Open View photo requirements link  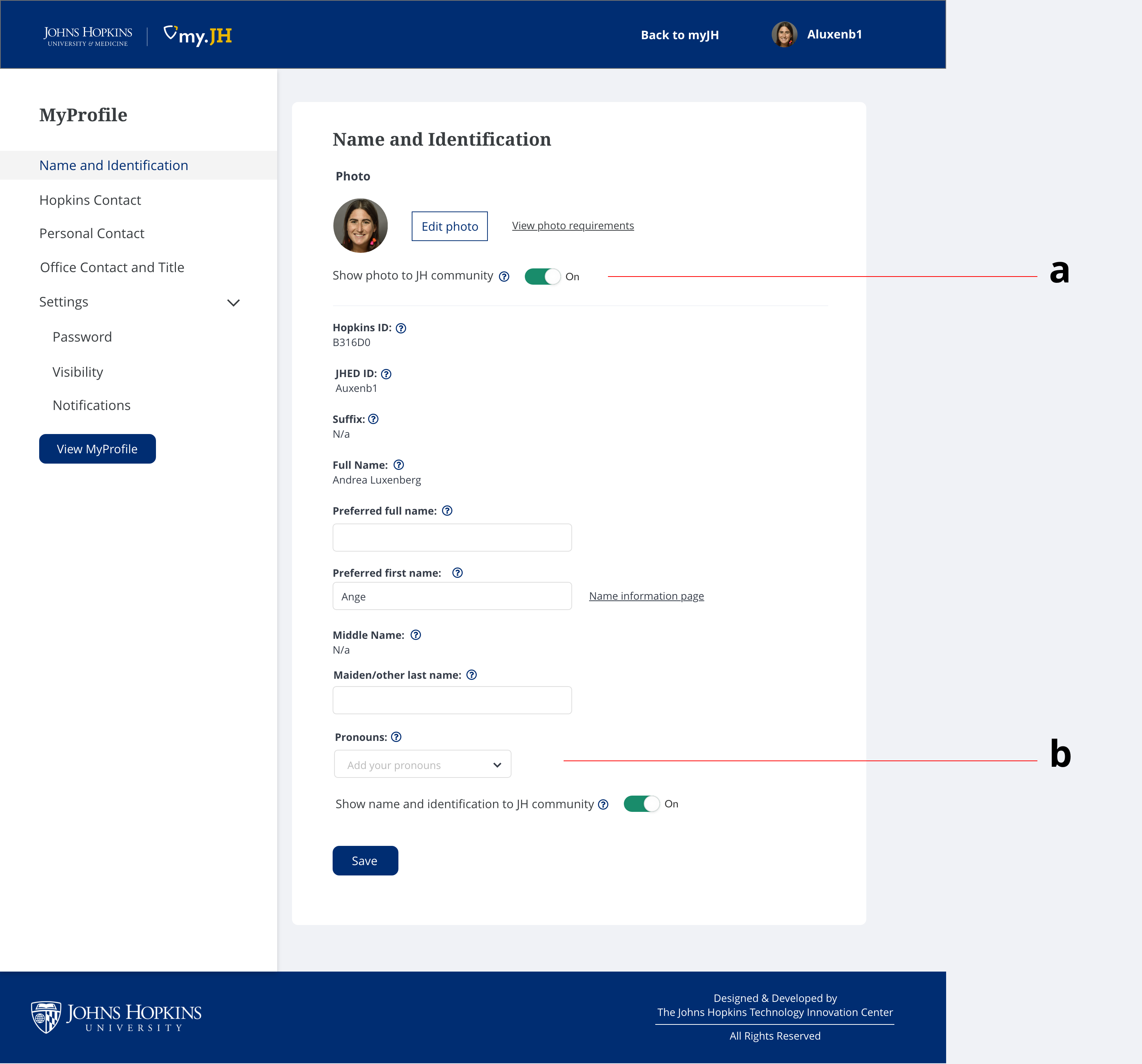573,226
